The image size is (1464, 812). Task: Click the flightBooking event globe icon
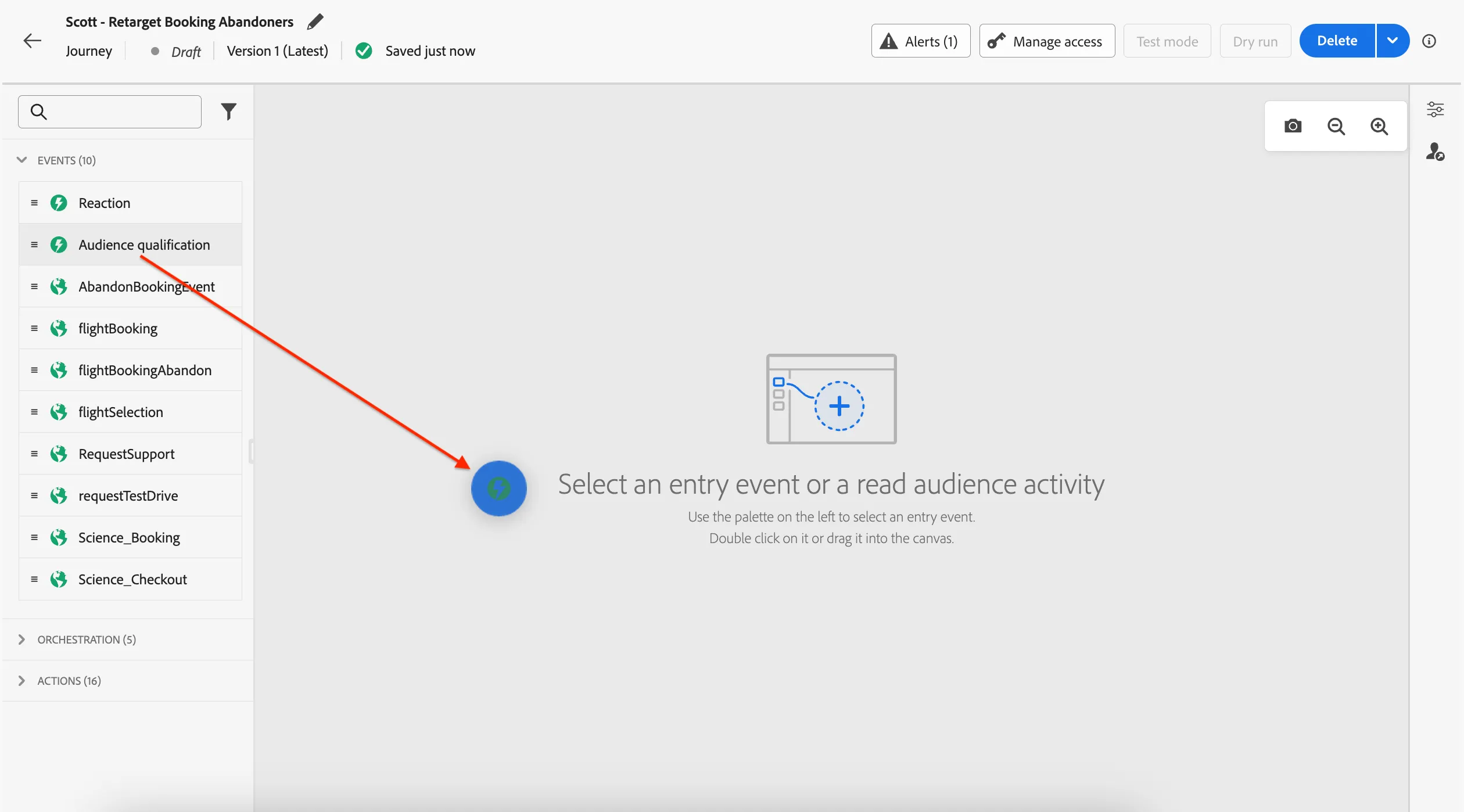(59, 328)
